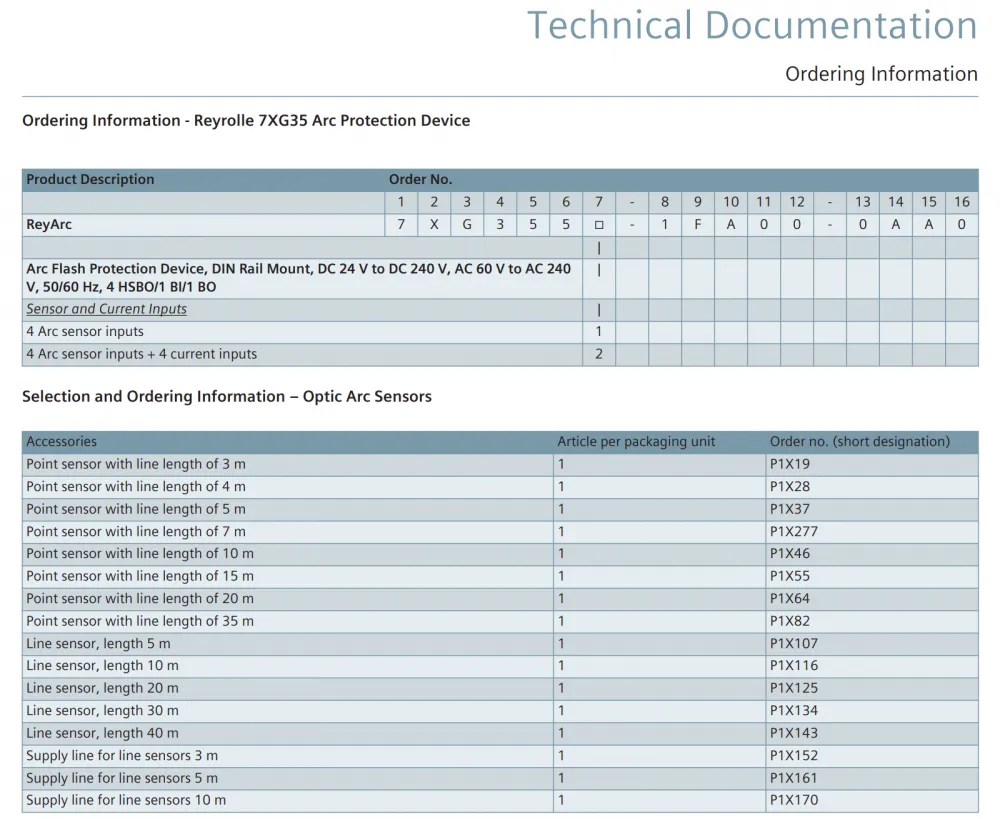
Task: Click 'Selection and Ordering Information – Optic Arc Sensors' heading
Action: coord(226,396)
